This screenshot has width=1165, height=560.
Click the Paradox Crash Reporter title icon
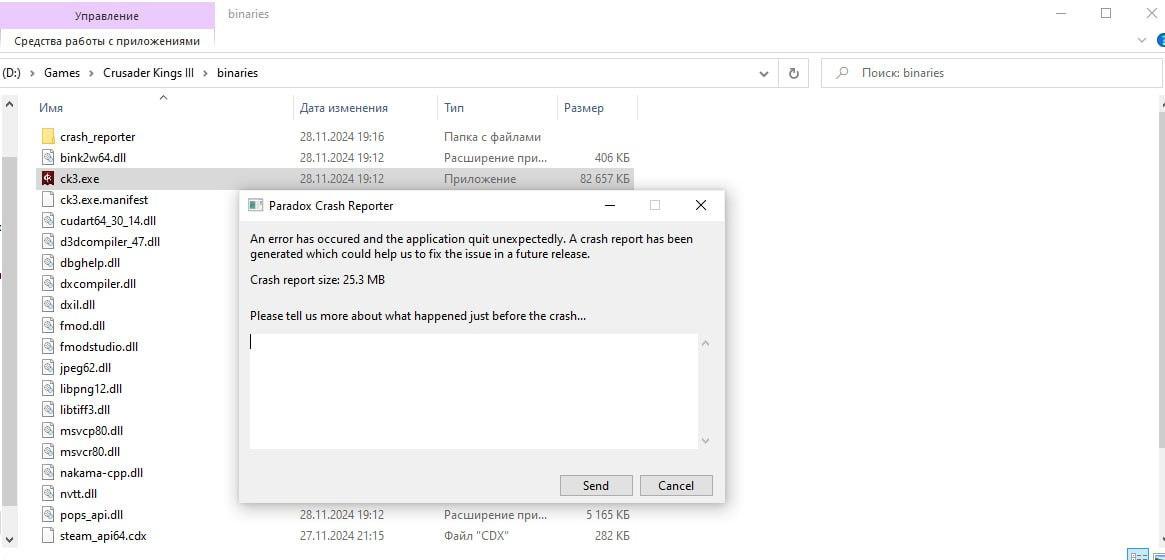pyautogui.click(x=256, y=206)
